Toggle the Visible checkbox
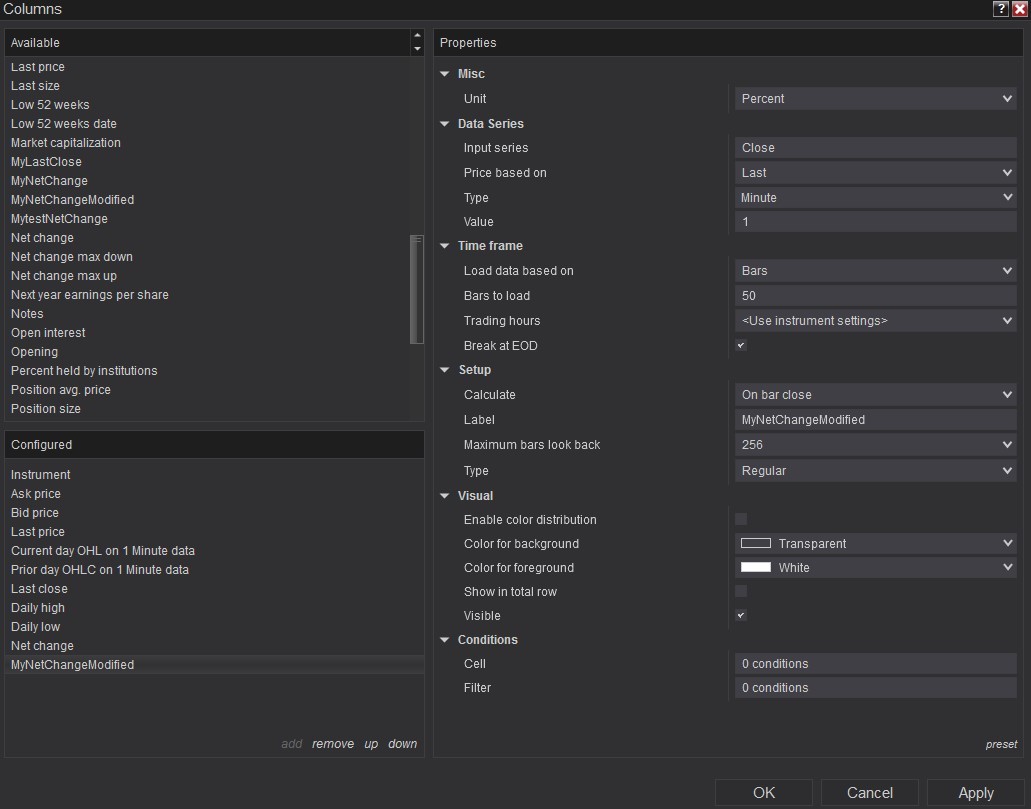Viewport: 1031px width, 809px height. coord(741,616)
